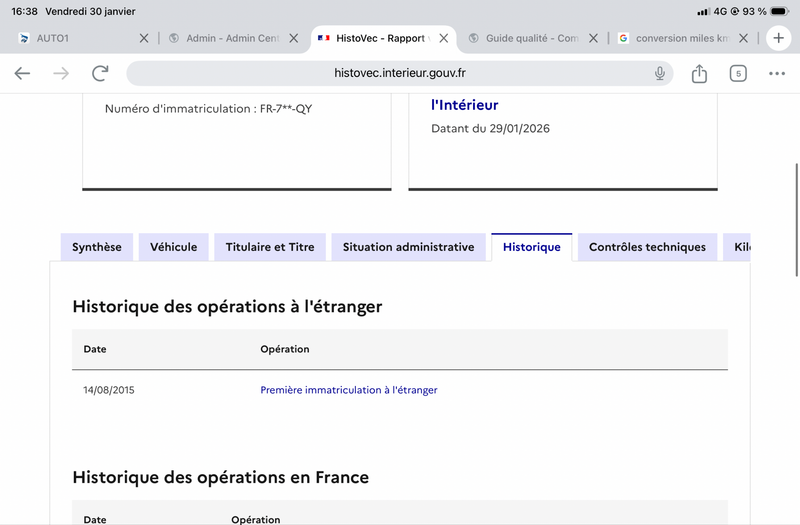Close the Admin Center tab
Viewport: 800px width, 525px height.
click(294, 38)
